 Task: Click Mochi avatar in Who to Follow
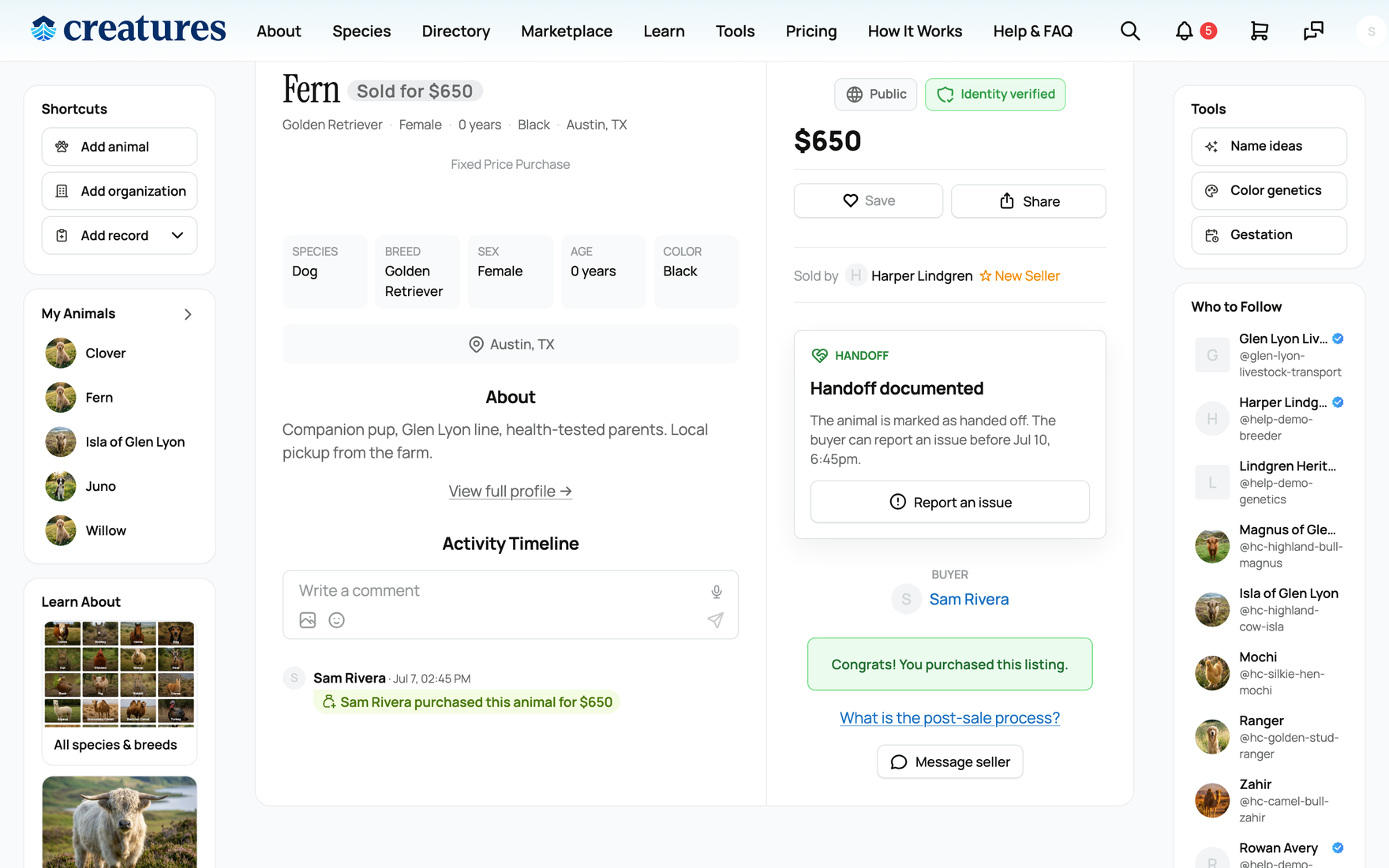(x=1212, y=673)
